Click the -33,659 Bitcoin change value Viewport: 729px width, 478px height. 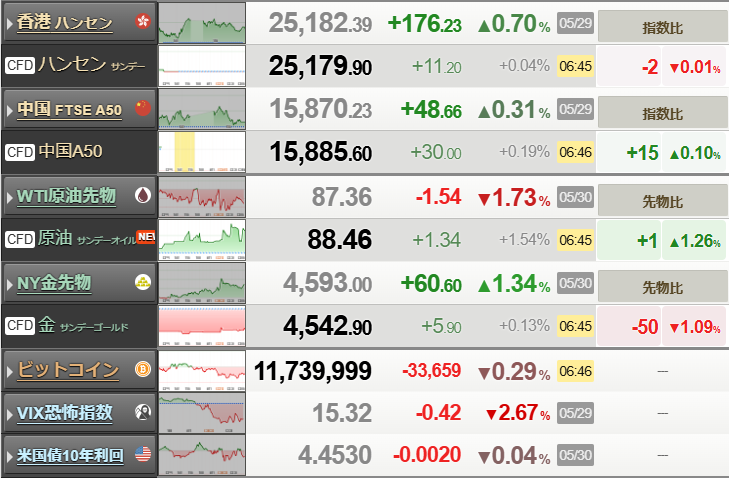pyautogui.click(x=431, y=371)
